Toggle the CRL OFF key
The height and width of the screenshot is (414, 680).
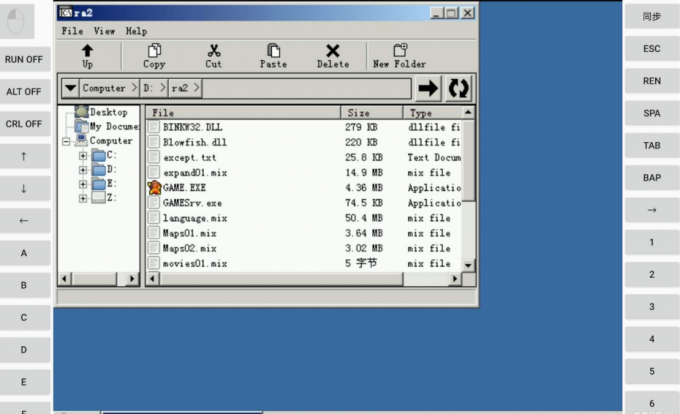point(24,124)
